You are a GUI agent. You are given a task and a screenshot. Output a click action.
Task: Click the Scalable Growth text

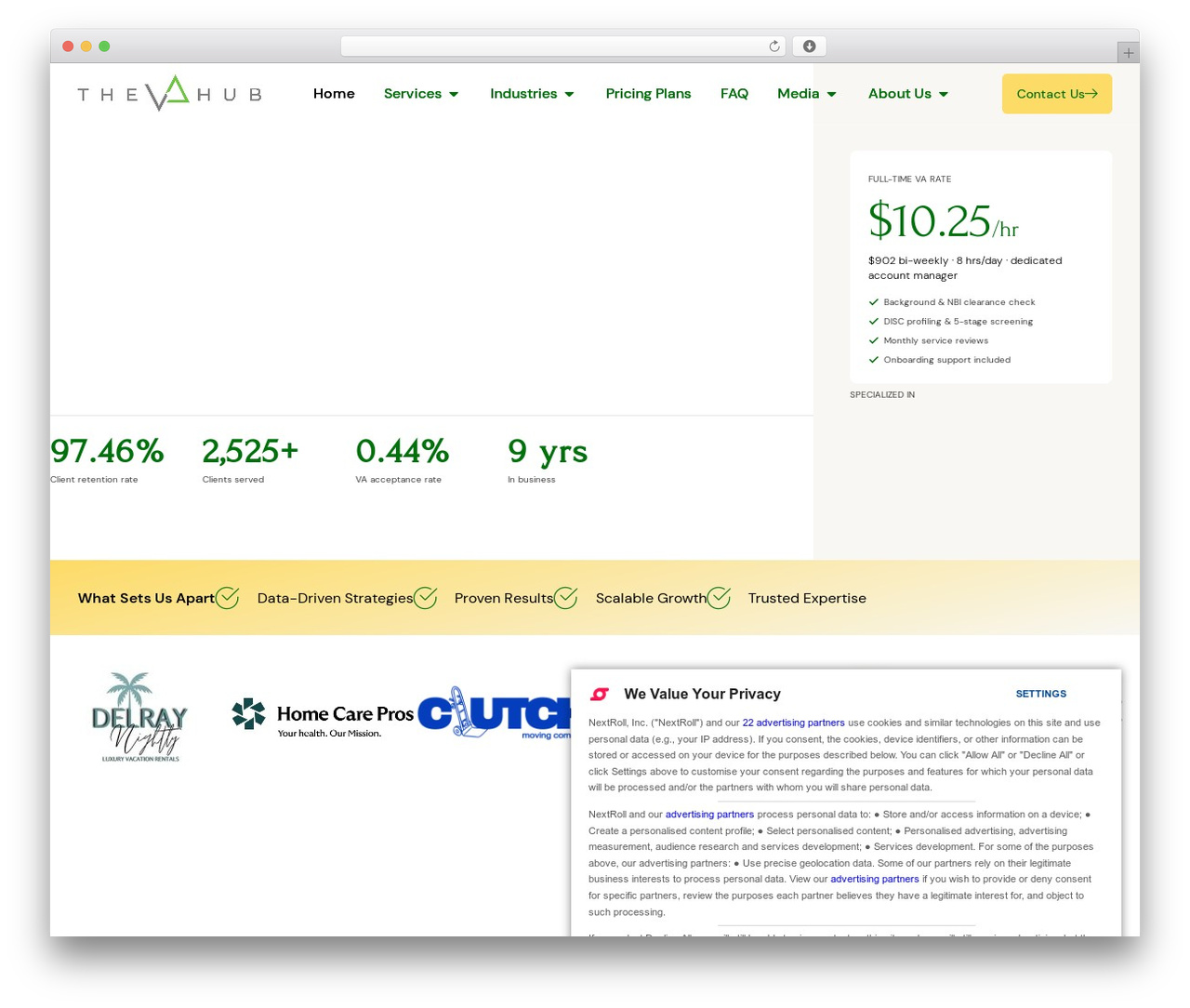click(651, 598)
